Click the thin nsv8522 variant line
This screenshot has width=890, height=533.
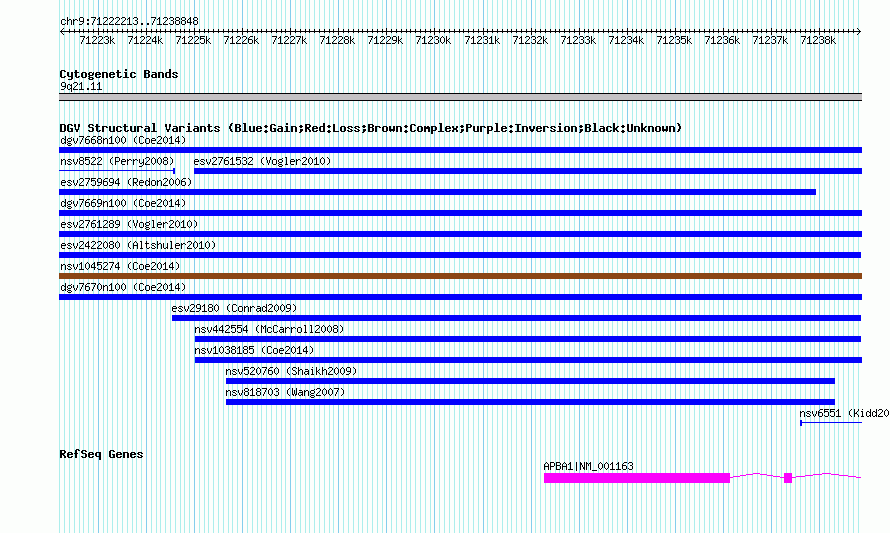117,171
